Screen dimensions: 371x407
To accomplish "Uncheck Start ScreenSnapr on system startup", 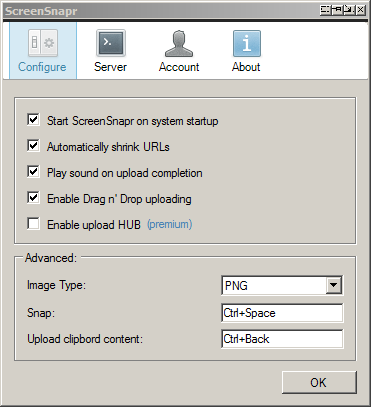I will 33,120.
